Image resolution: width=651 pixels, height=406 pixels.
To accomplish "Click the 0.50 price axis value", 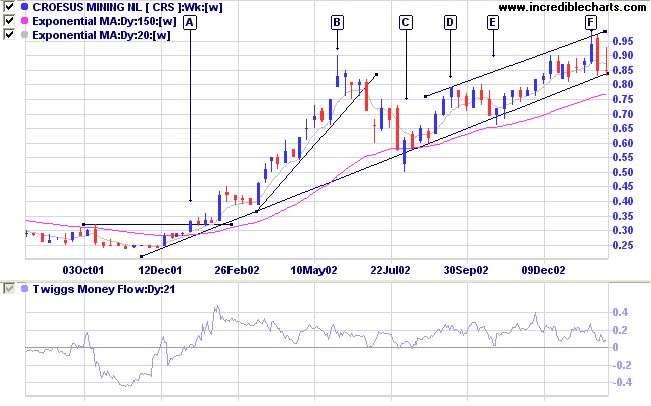I will (x=623, y=172).
